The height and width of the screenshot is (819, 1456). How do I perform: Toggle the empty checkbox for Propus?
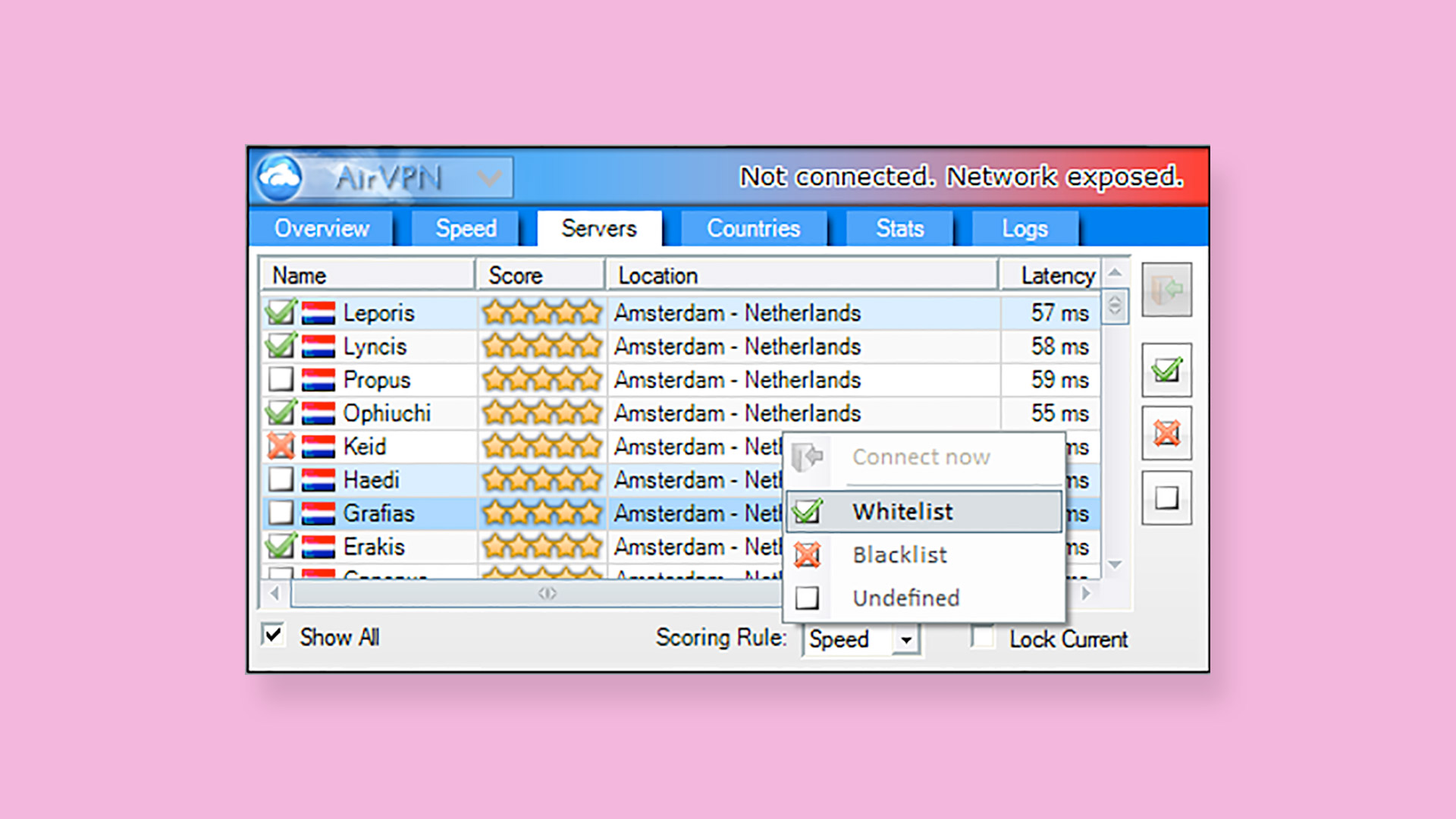(x=281, y=378)
